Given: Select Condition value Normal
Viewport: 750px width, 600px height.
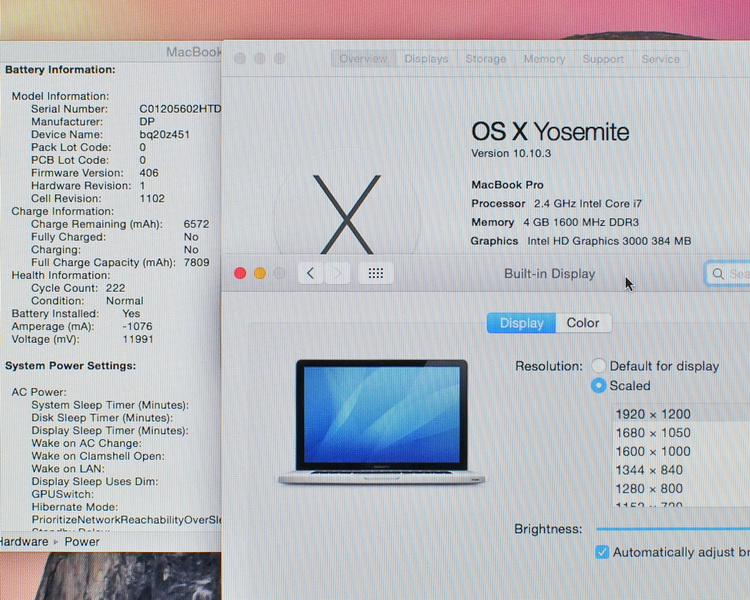Looking at the screenshot, I should point(124,300).
